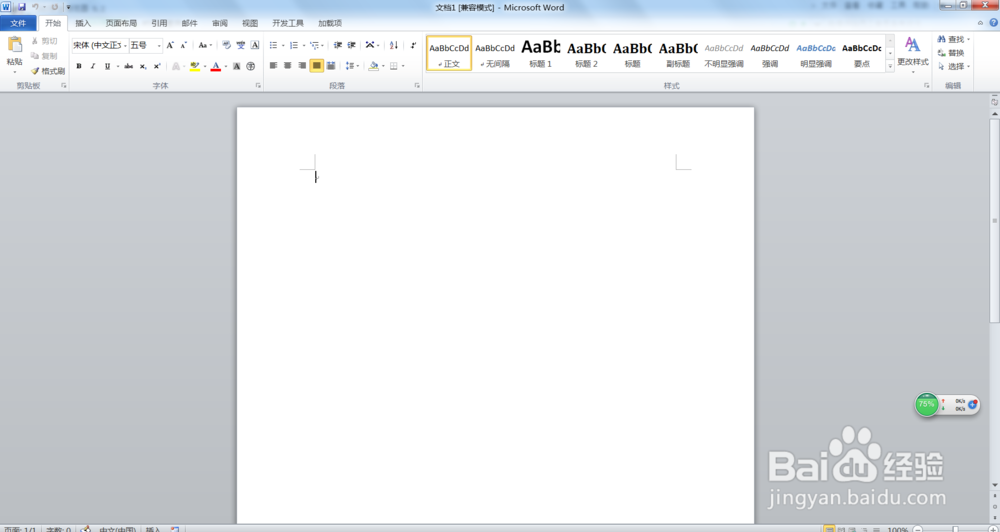Apply Character Shading icon
Image resolution: width=1000 pixels, height=532 pixels.
(x=237, y=66)
